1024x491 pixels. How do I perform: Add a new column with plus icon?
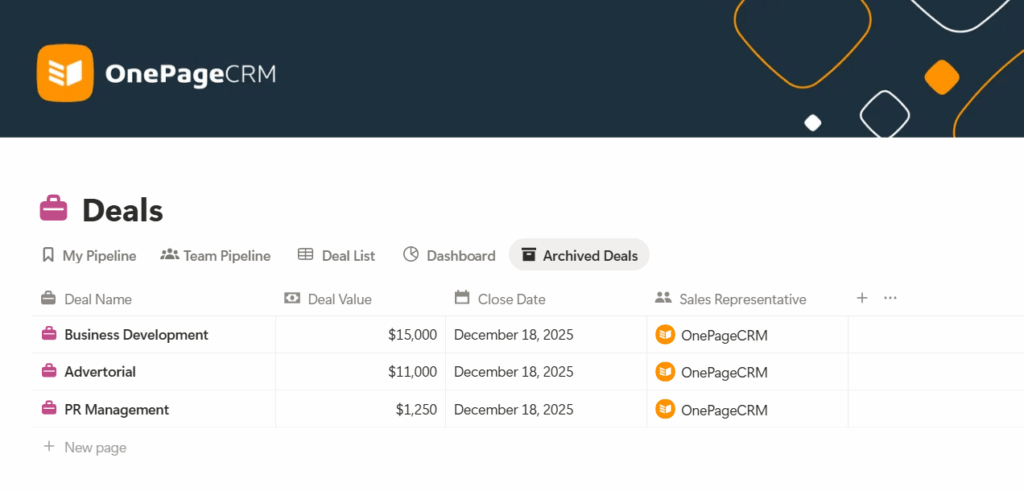(862, 298)
